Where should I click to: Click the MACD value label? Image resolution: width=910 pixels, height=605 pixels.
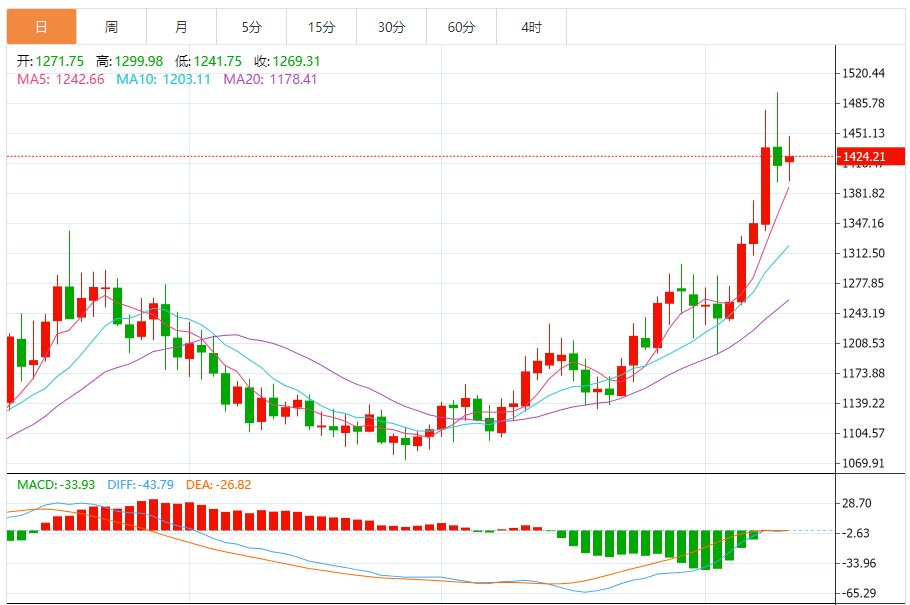pos(56,485)
